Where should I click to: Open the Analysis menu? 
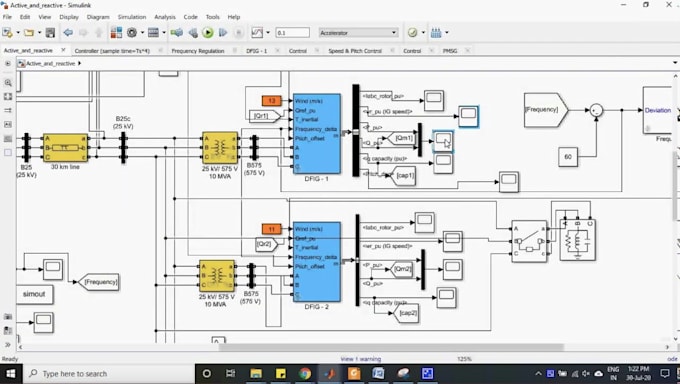coord(165,17)
